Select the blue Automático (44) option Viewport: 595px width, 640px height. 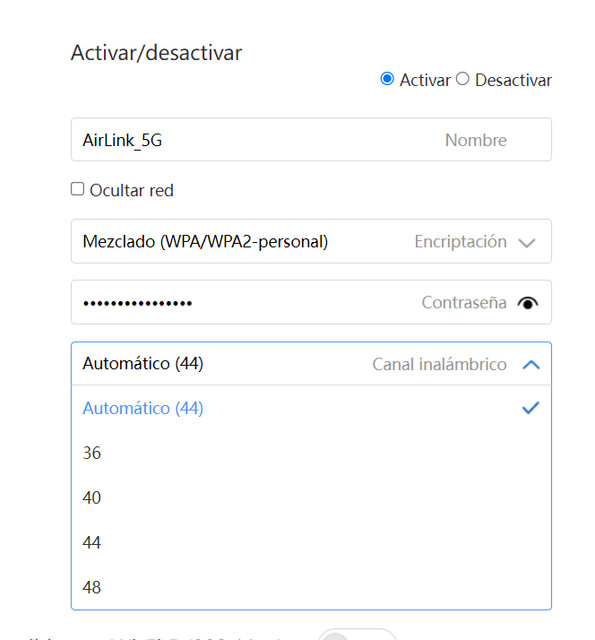point(311,408)
